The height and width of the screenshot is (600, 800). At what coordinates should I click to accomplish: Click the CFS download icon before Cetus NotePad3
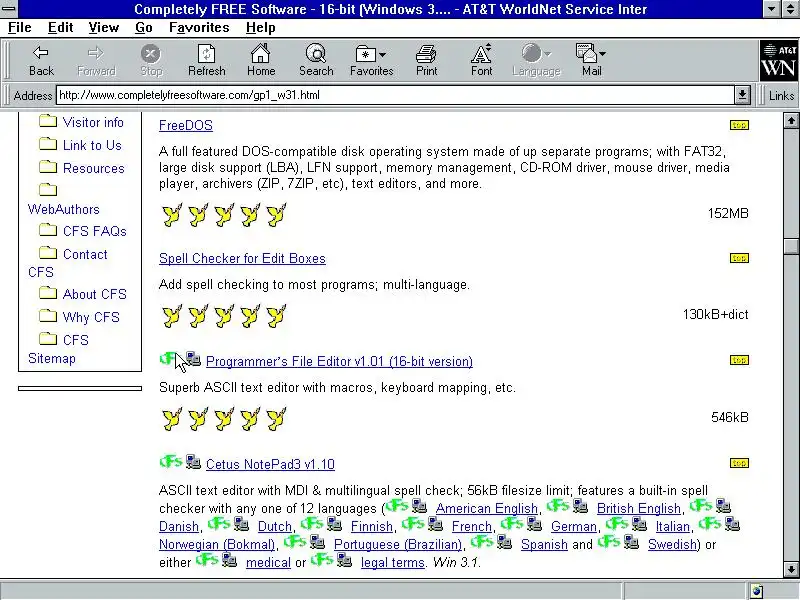point(170,462)
